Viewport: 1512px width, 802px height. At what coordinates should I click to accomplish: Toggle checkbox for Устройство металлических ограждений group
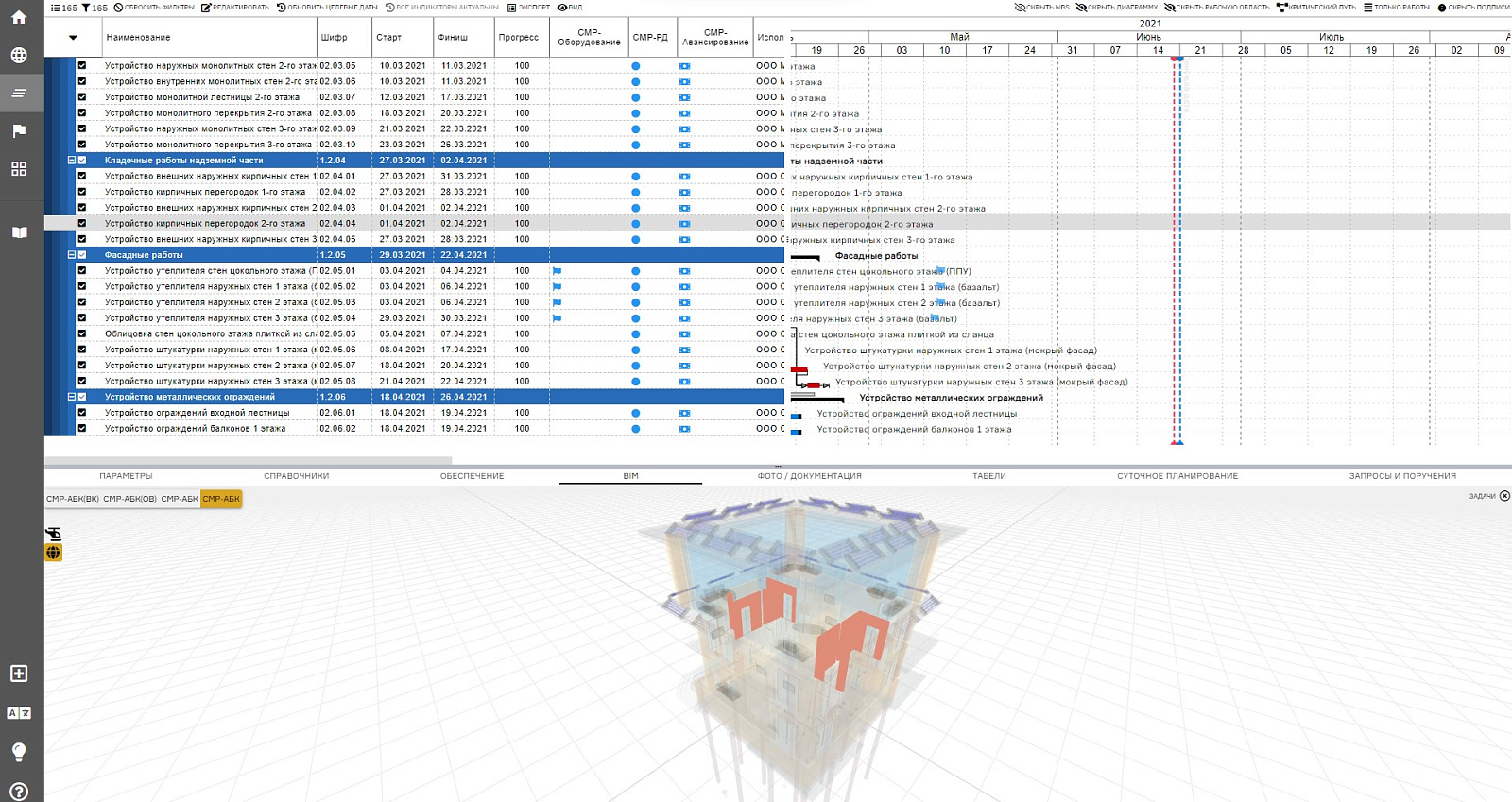point(82,397)
